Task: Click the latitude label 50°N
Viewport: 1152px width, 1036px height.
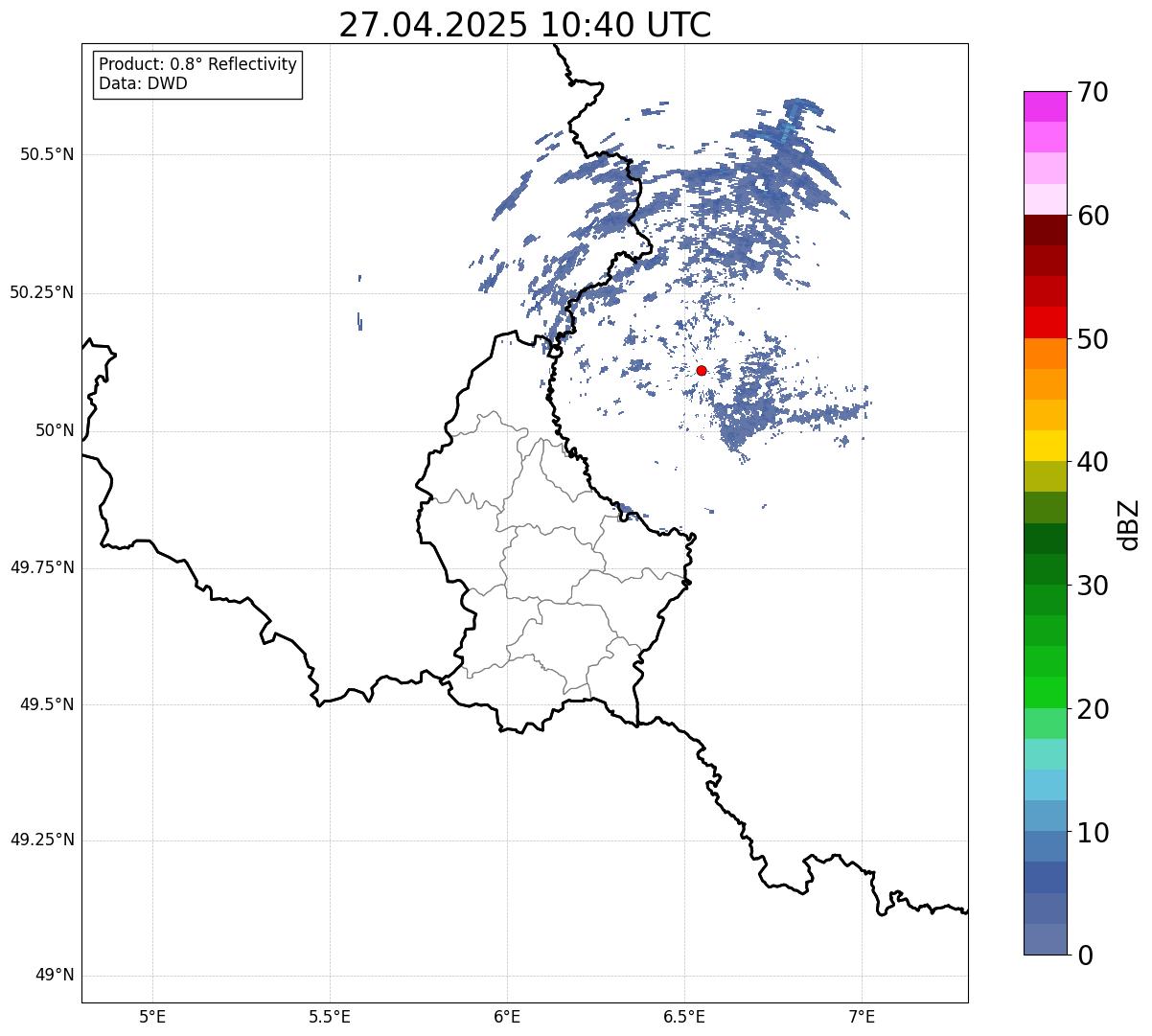Action: click(55, 431)
